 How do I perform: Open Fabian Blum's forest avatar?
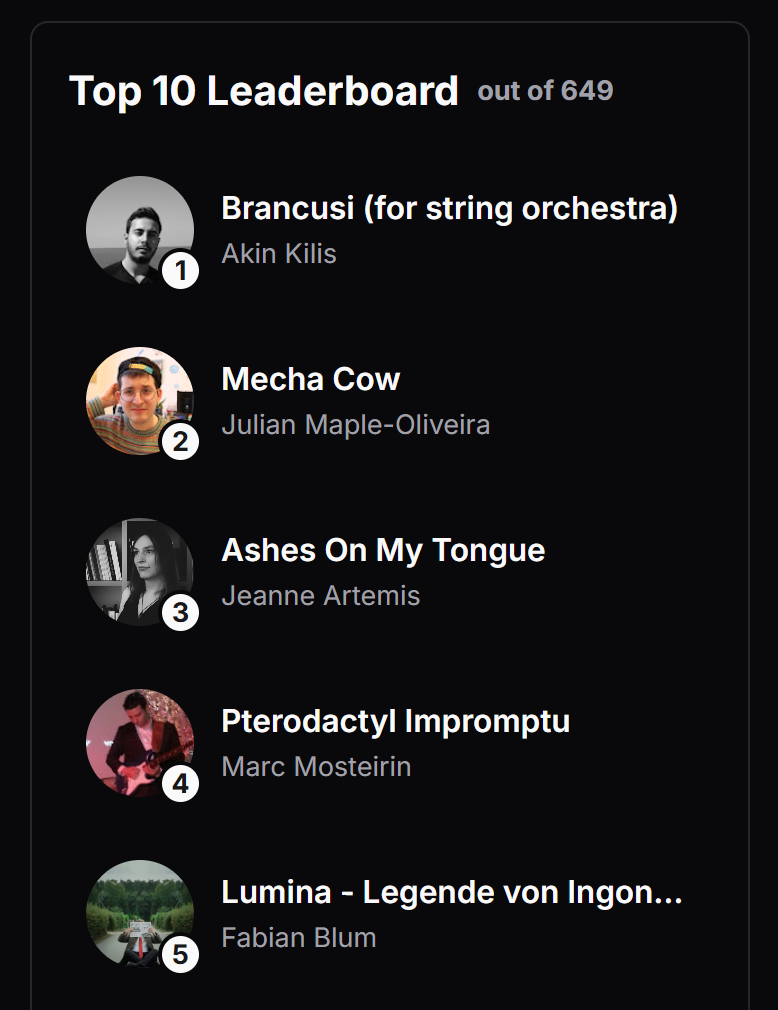[x=138, y=912]
